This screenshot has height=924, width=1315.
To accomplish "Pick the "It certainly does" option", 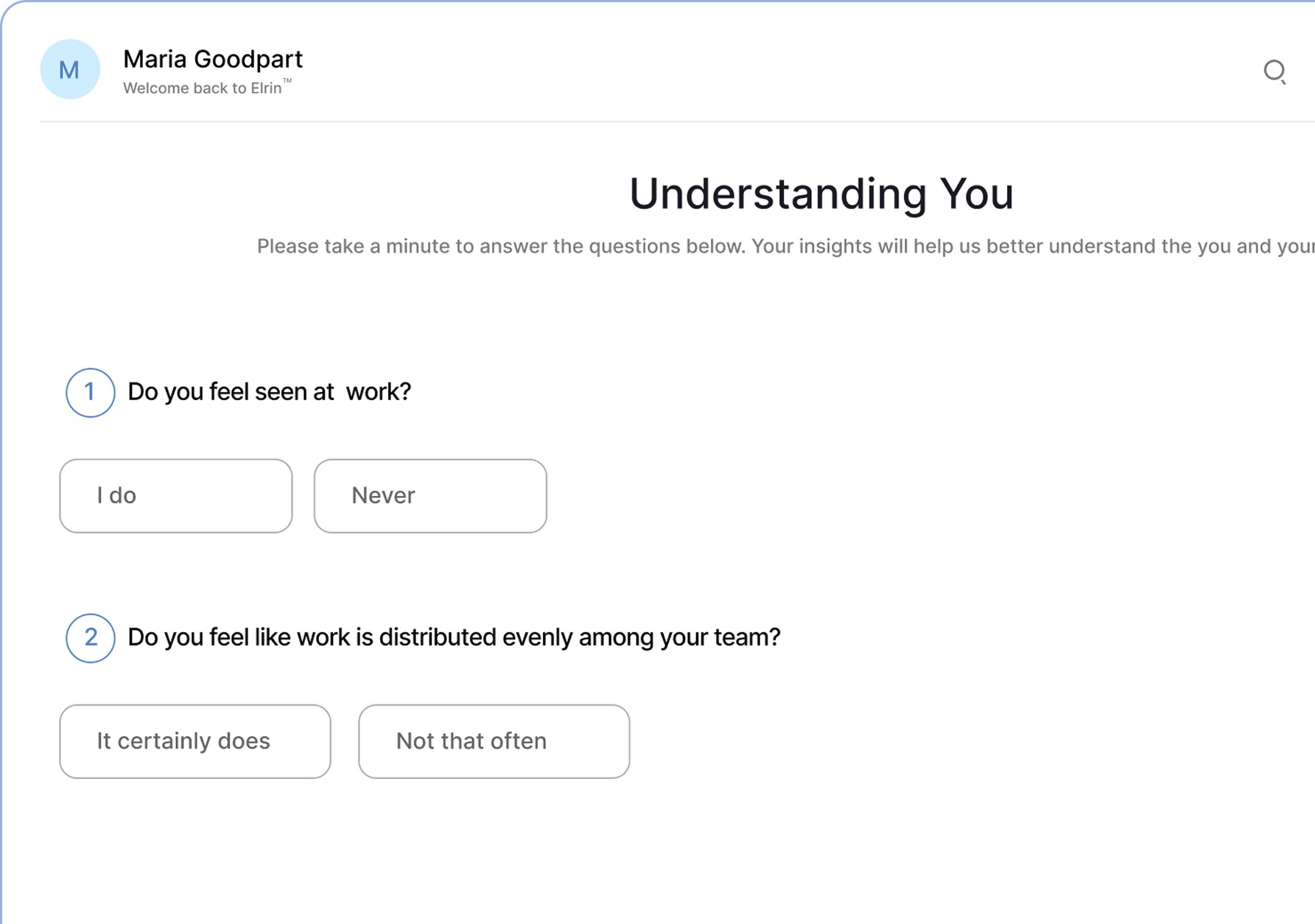I will tap(195, 741).
